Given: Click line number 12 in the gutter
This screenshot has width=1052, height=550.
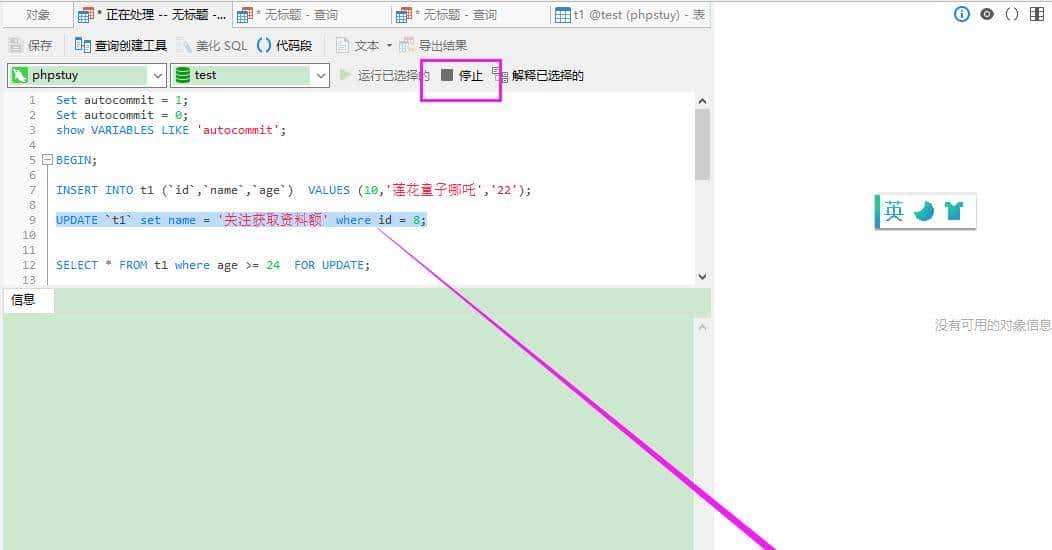Looking at the screenshot, I should tap(29, 265).
